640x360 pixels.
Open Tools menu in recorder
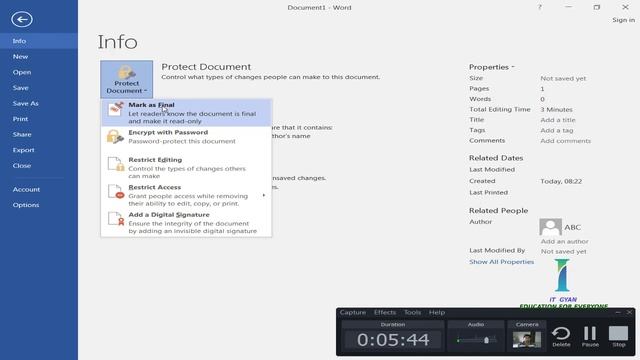point(412,312)
